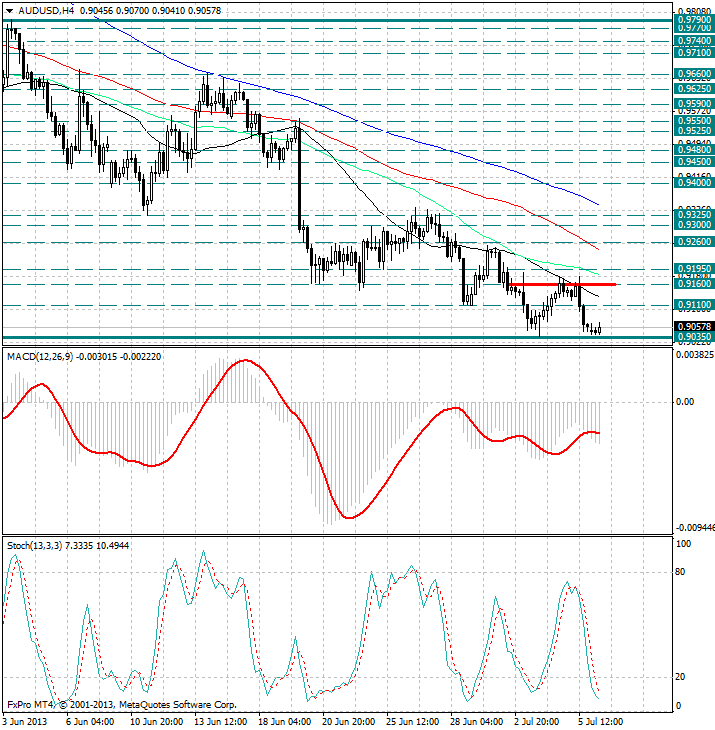The image size is (715, 730).
Task: Click the 0.90350 price label
Action: (694, 337)
